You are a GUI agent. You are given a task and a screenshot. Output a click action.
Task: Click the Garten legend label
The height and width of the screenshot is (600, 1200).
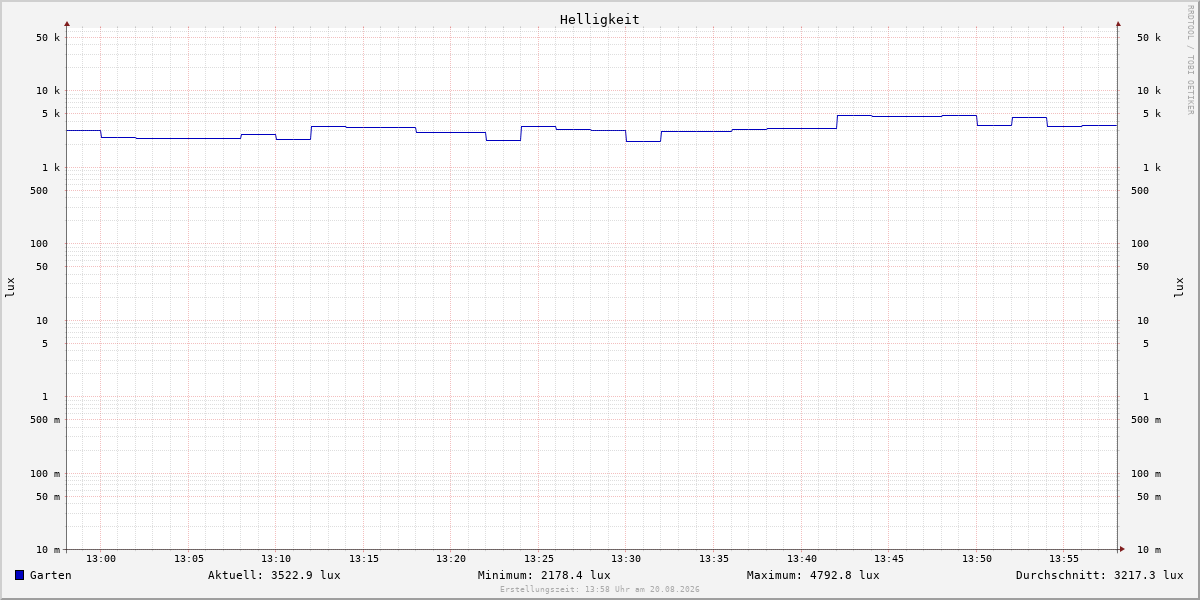tap(51, 575)
